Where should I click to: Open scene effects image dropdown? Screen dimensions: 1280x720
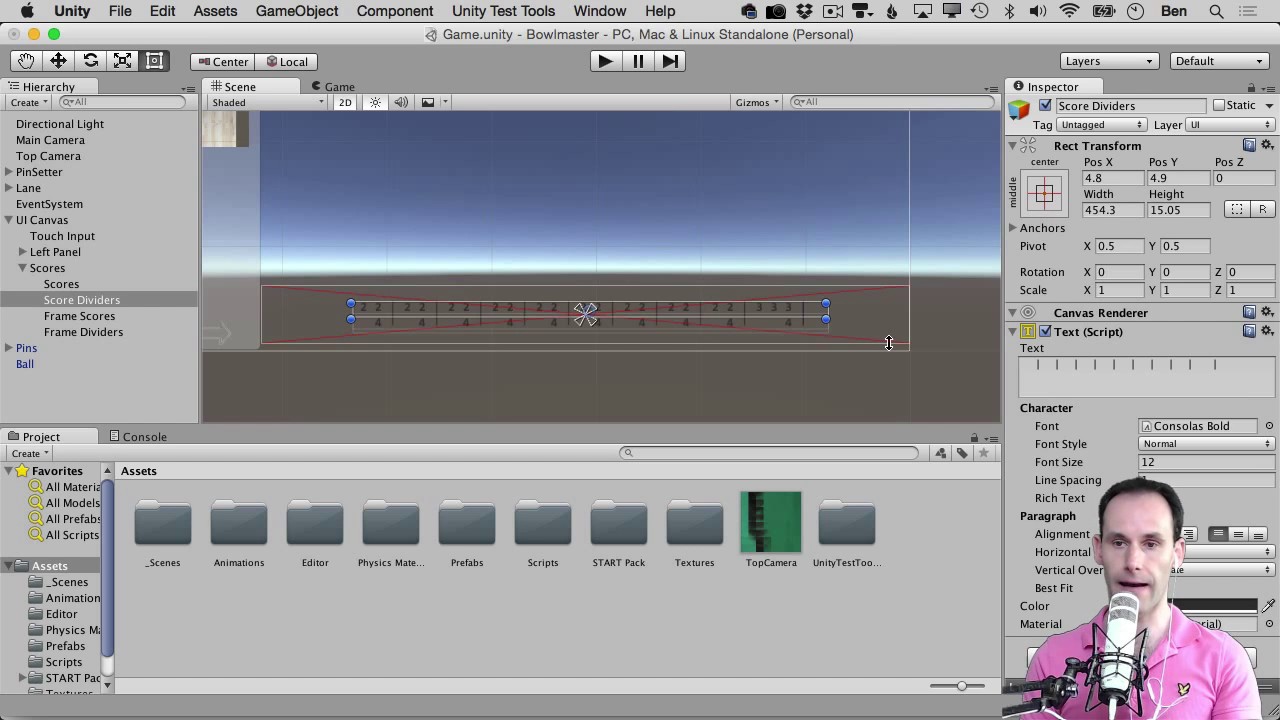coord(434,102)
